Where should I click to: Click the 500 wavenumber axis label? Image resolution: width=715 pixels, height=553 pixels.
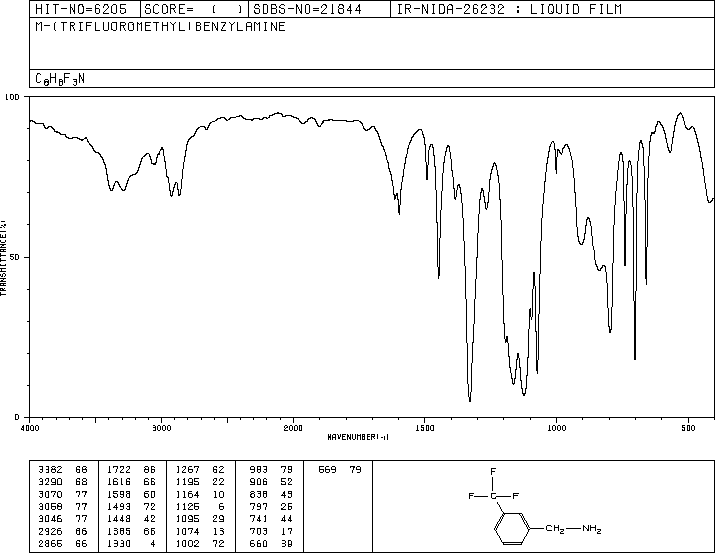click(x=688, y=428)
